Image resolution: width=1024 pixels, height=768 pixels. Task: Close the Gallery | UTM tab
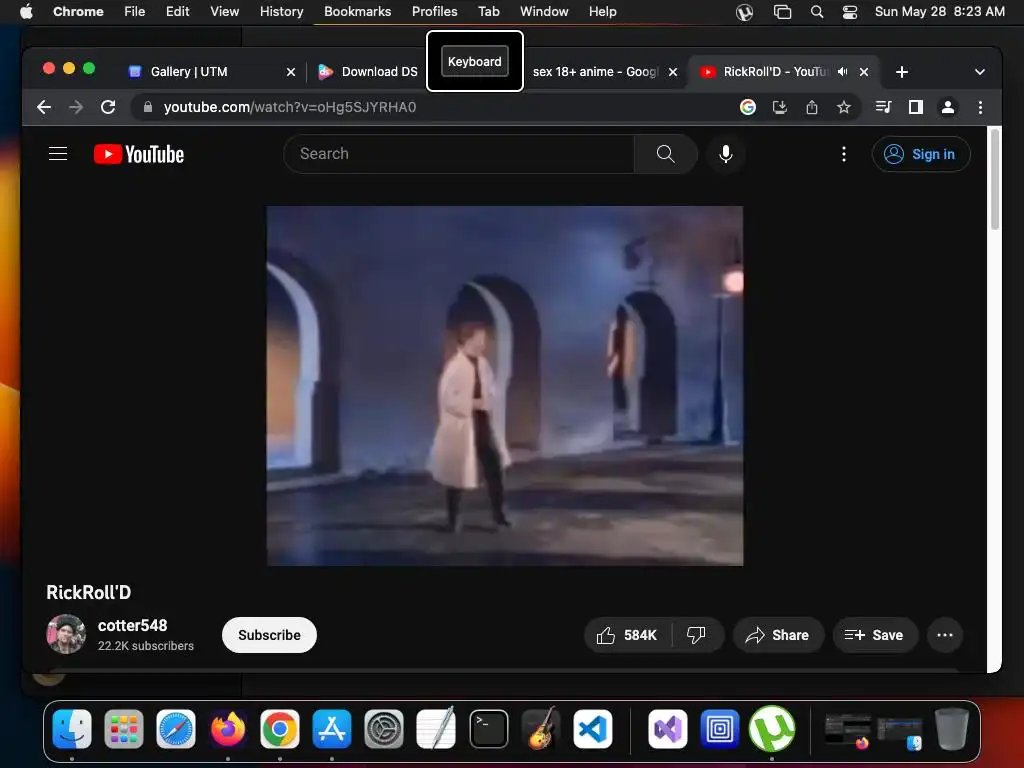tap(291, 72)
